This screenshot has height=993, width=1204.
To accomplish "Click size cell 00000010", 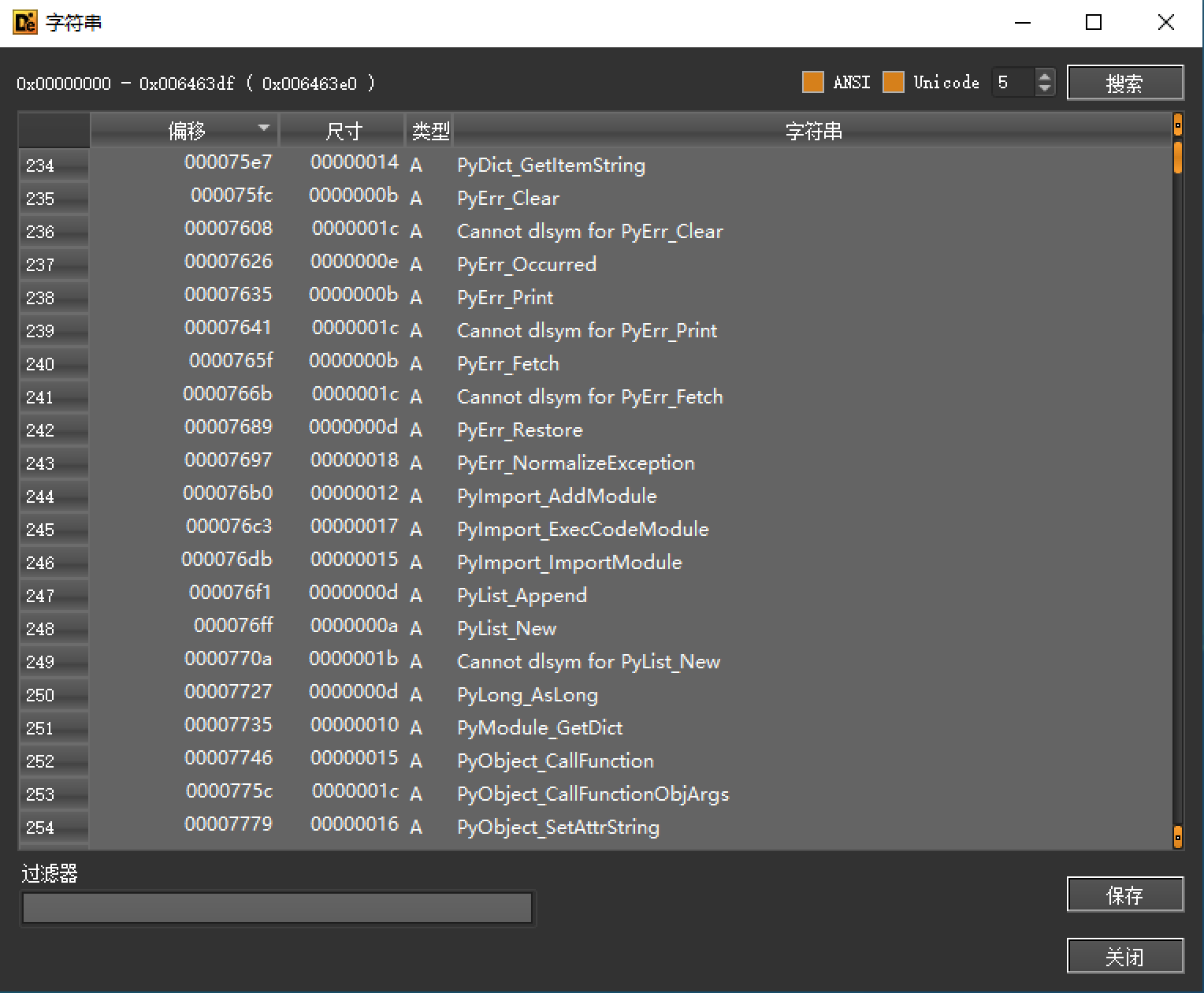I will 355,725.
